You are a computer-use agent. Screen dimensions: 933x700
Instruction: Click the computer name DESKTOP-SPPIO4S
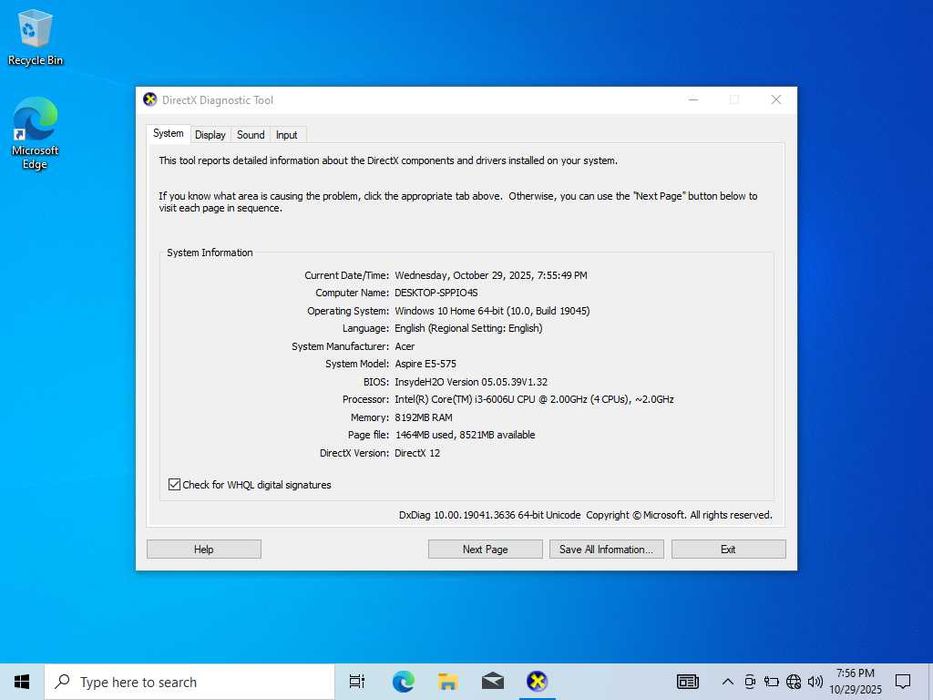coord(436,293)
